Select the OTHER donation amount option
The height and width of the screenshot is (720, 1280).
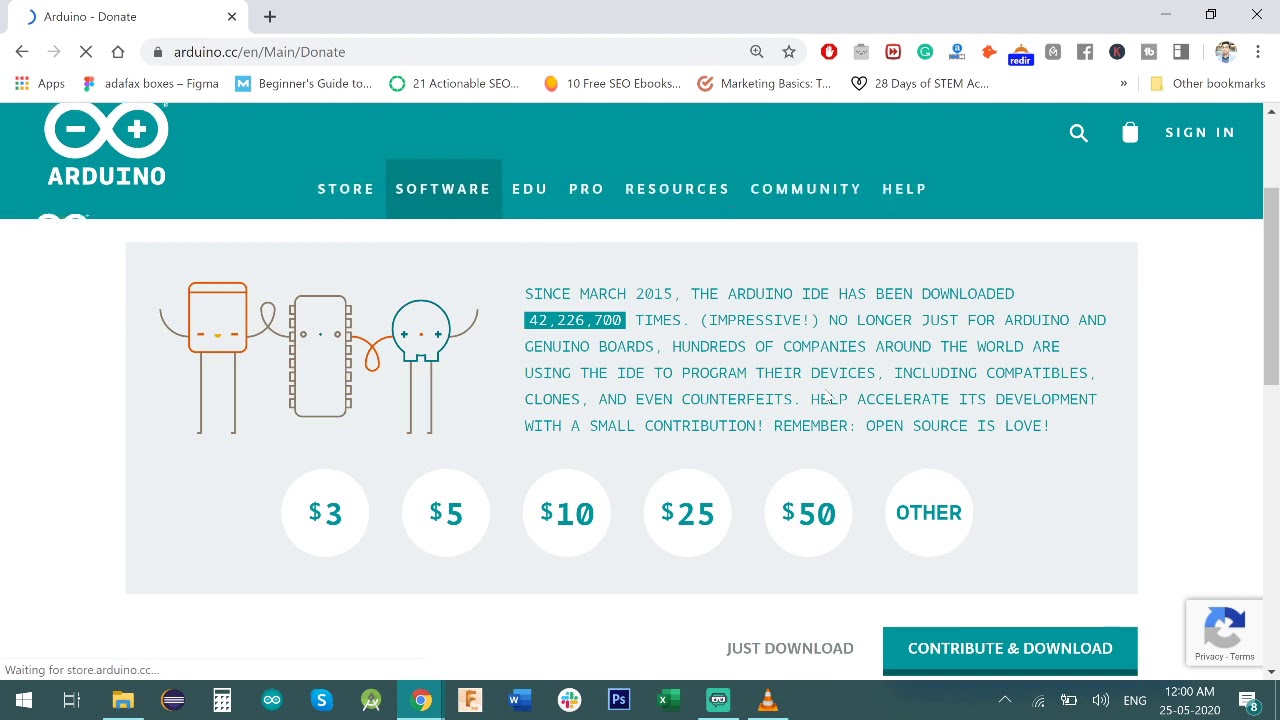click(929, 513)
